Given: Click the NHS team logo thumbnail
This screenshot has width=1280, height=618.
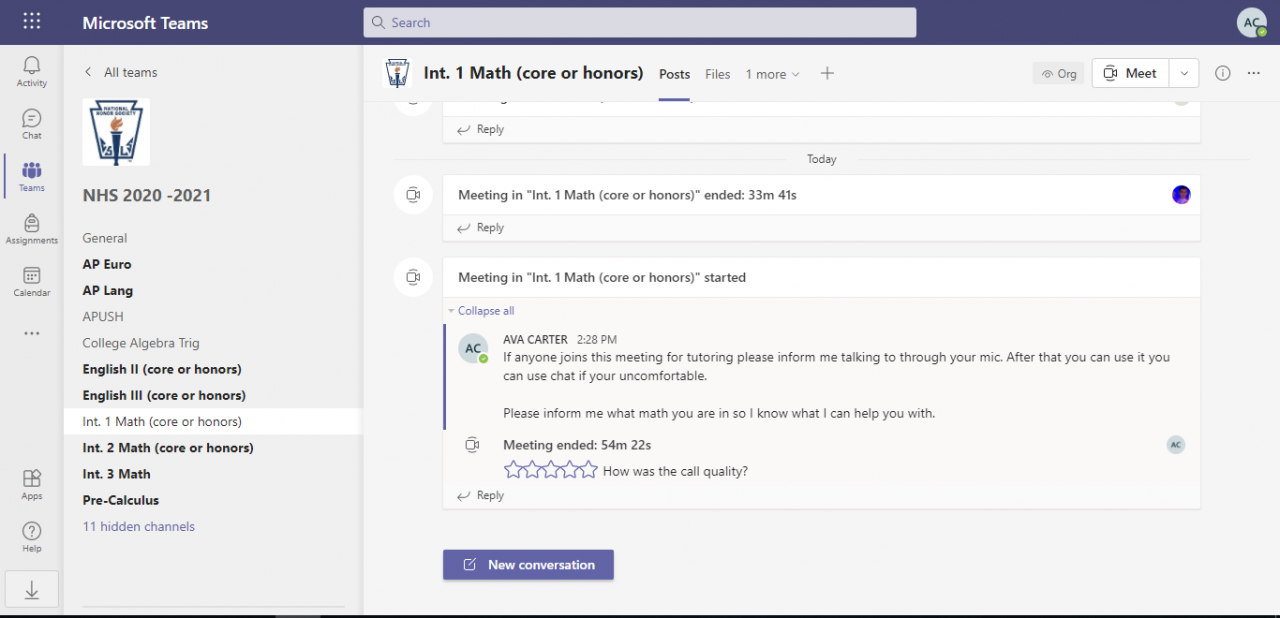Looking at the screenshot, I should pos(116,132).
